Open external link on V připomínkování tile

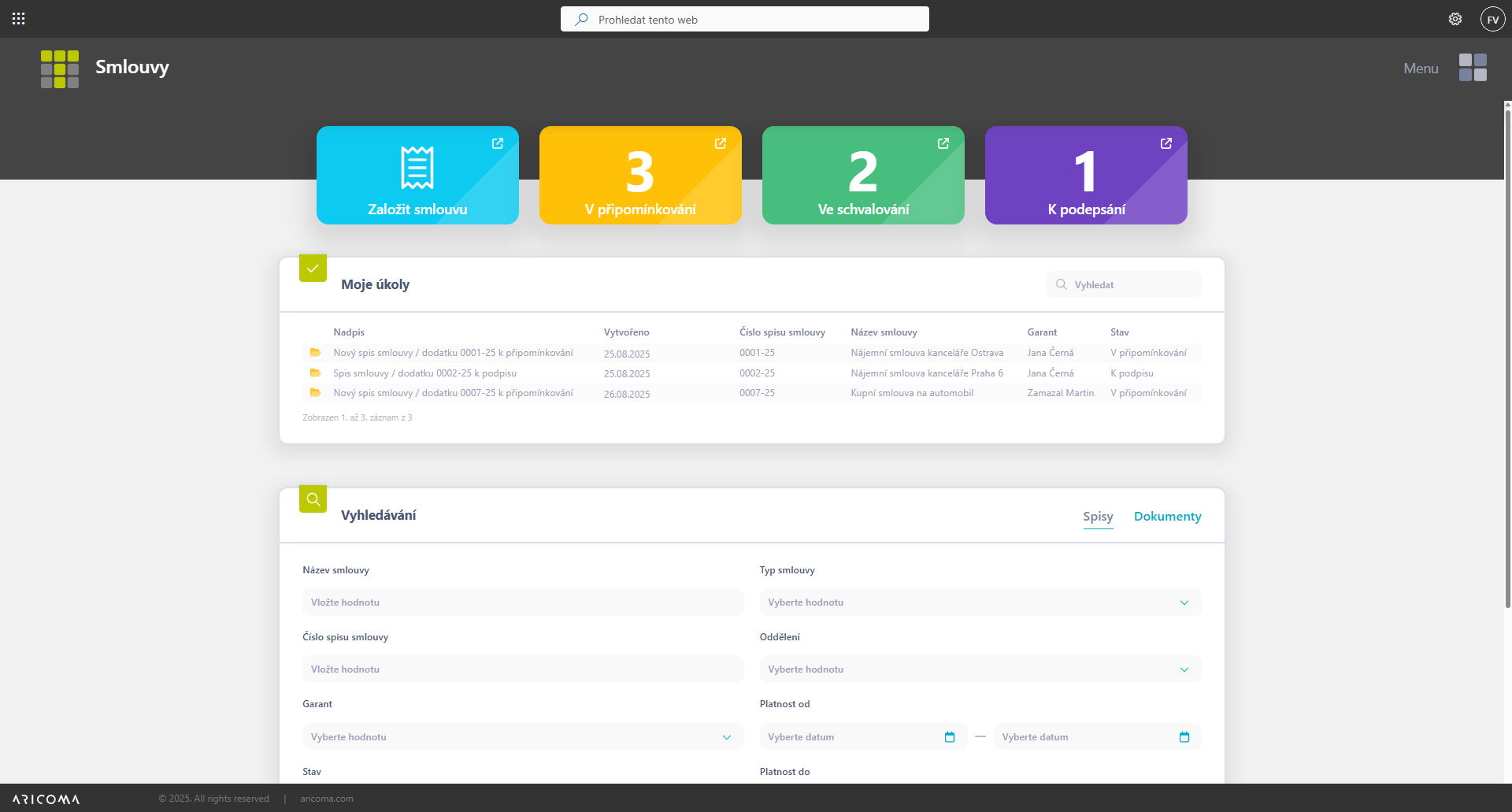[720, 143]
